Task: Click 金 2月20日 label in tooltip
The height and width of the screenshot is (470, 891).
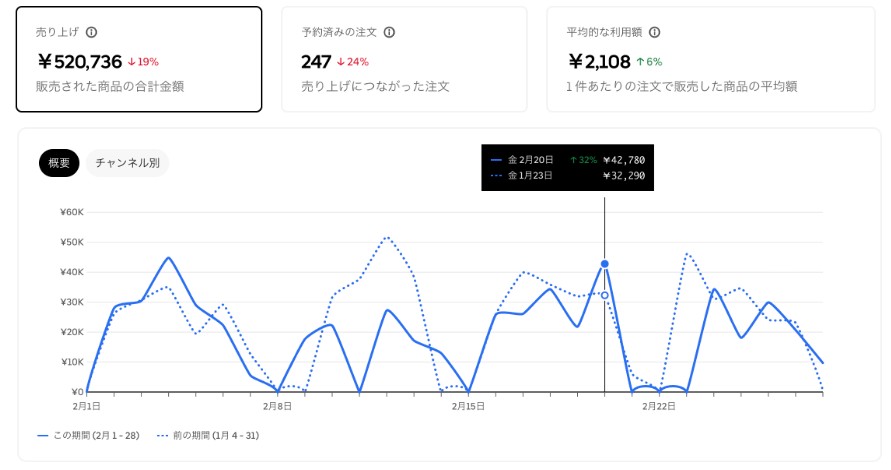Action: pyautogui.click(x=530, y=160)
